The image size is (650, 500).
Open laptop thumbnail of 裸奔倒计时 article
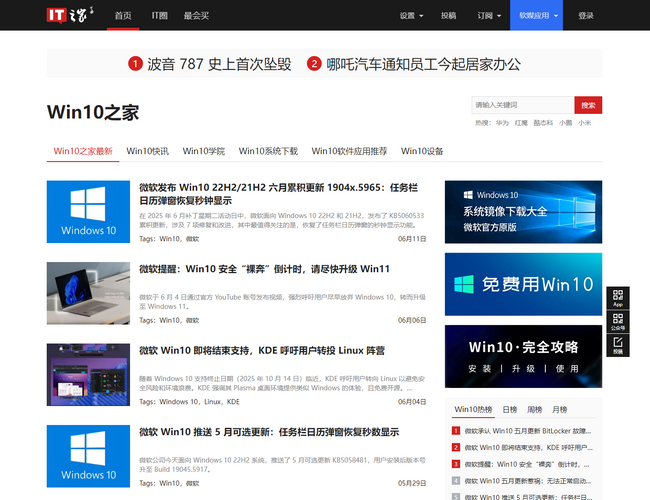[x=88, y=293]
